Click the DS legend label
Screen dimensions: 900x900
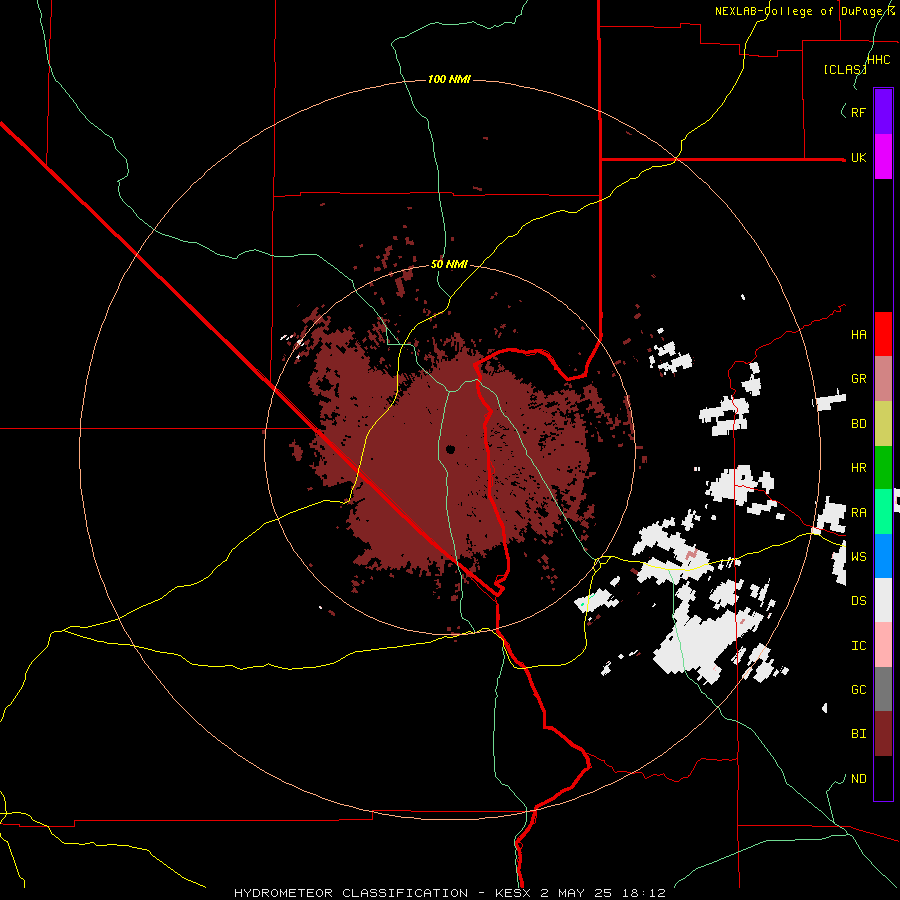pyautogui.click(x=858, y=601)
